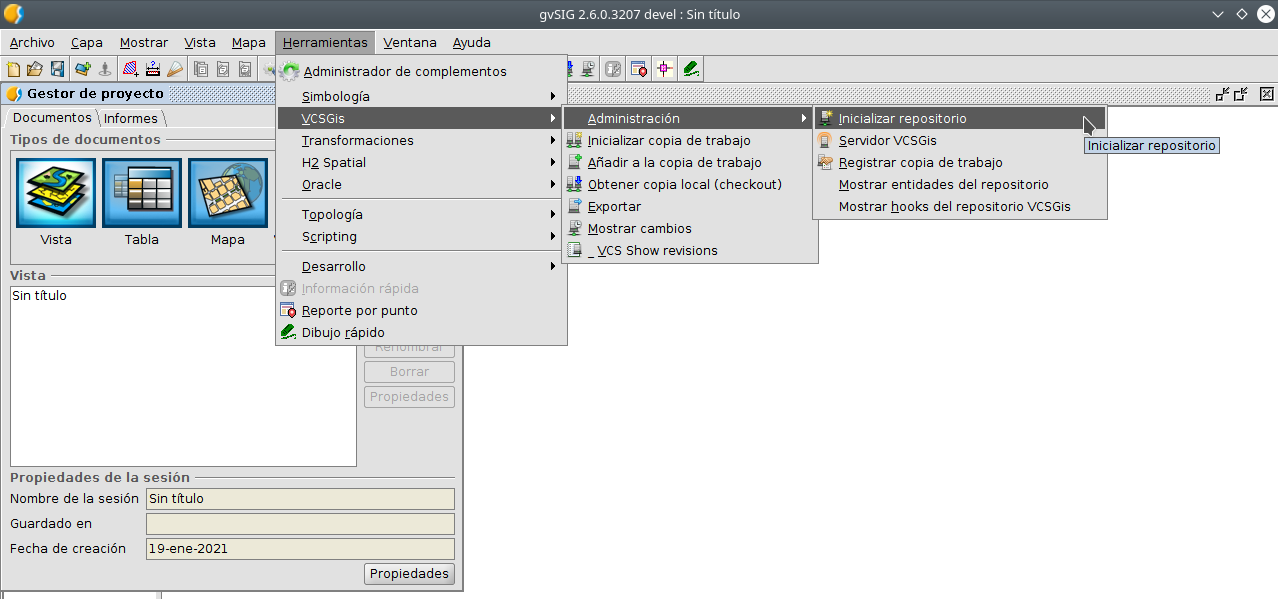Viewport: 1278px width, 599px height.
Task: Click the second grayed document toolbar icon
Action: click(x=223, y=69)
